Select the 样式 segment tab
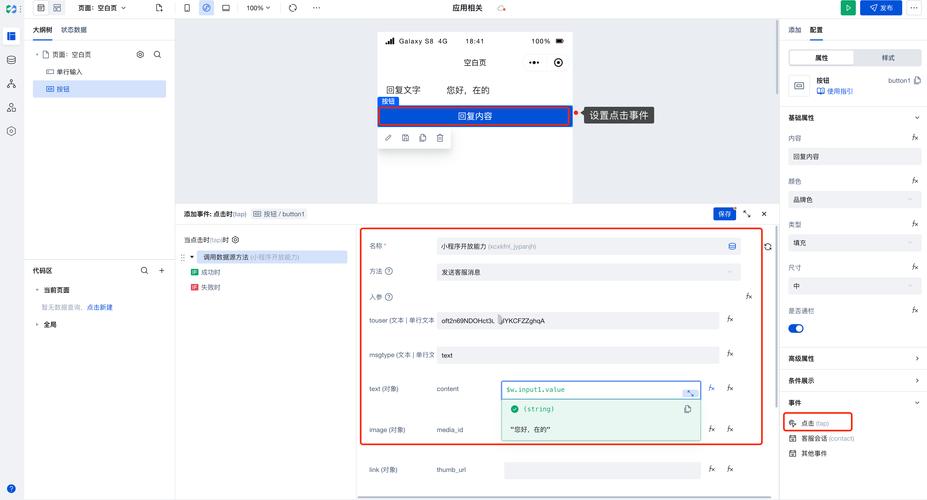This screenshot has height=500, width=927. (x=887, y=58)
